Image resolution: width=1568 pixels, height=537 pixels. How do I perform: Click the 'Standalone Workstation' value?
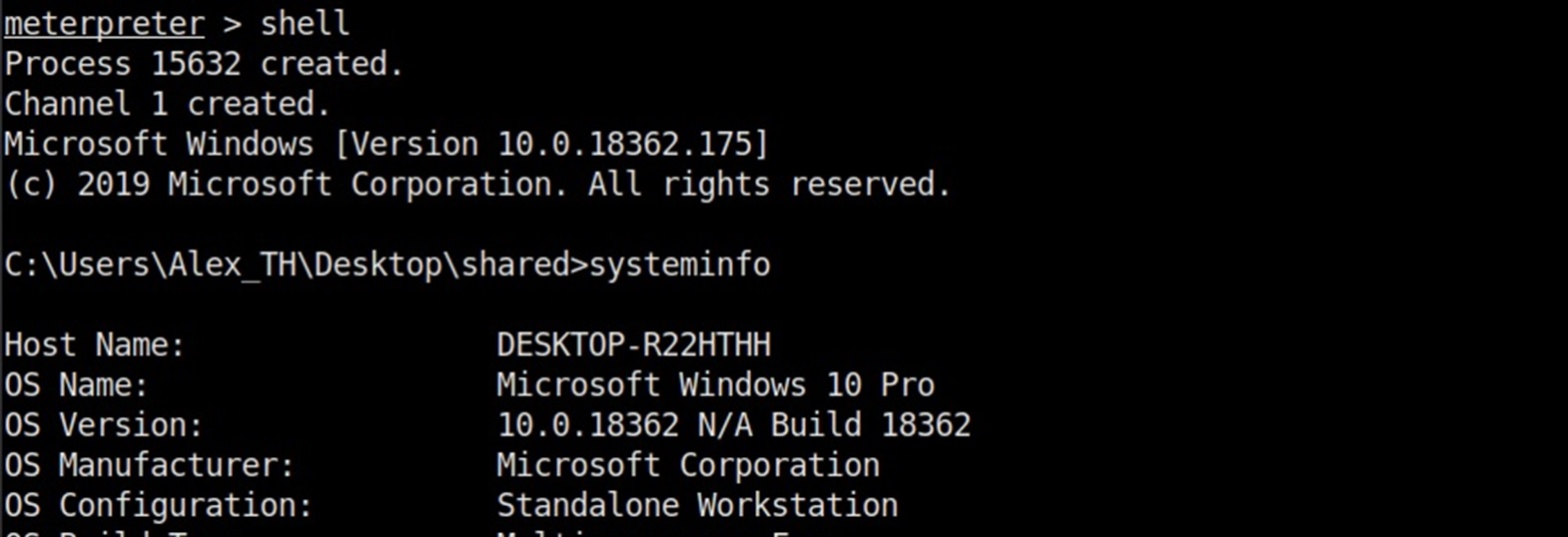(697, 505)
